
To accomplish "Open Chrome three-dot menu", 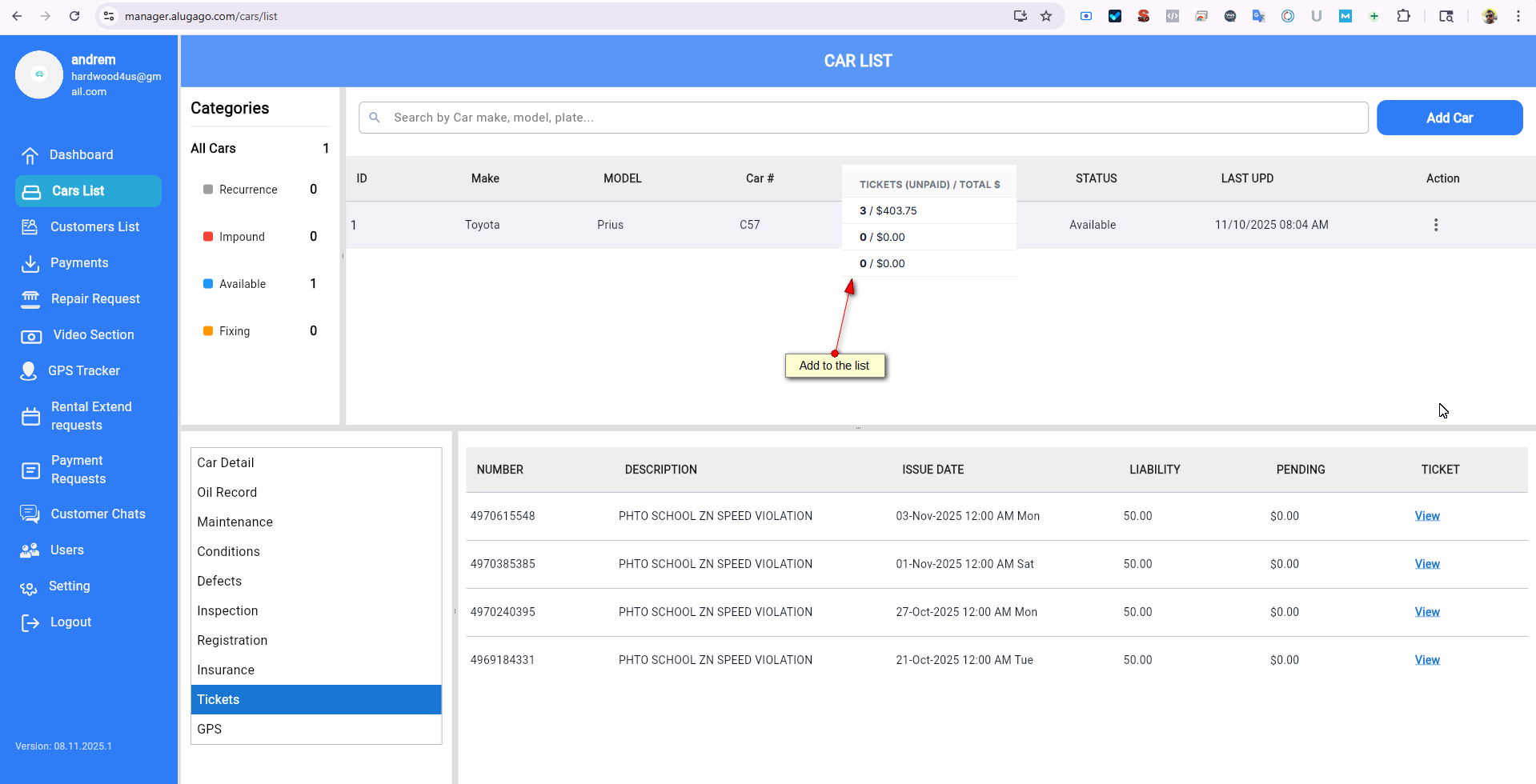I will click(x=1518, y=16).
